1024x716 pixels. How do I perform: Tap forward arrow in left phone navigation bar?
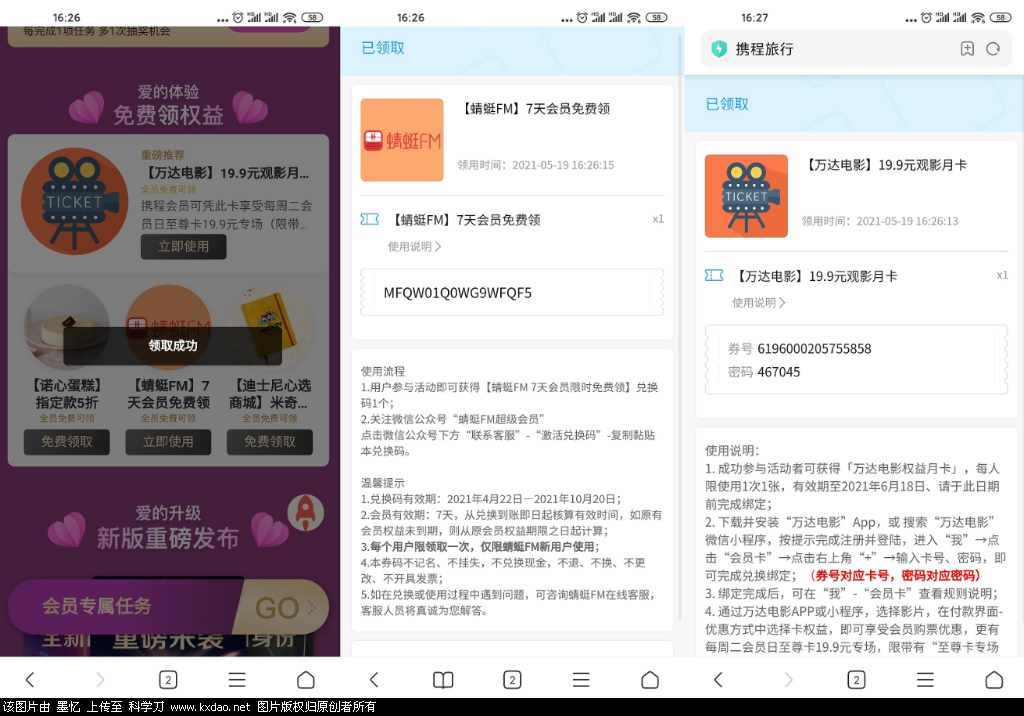coord(100,679)
